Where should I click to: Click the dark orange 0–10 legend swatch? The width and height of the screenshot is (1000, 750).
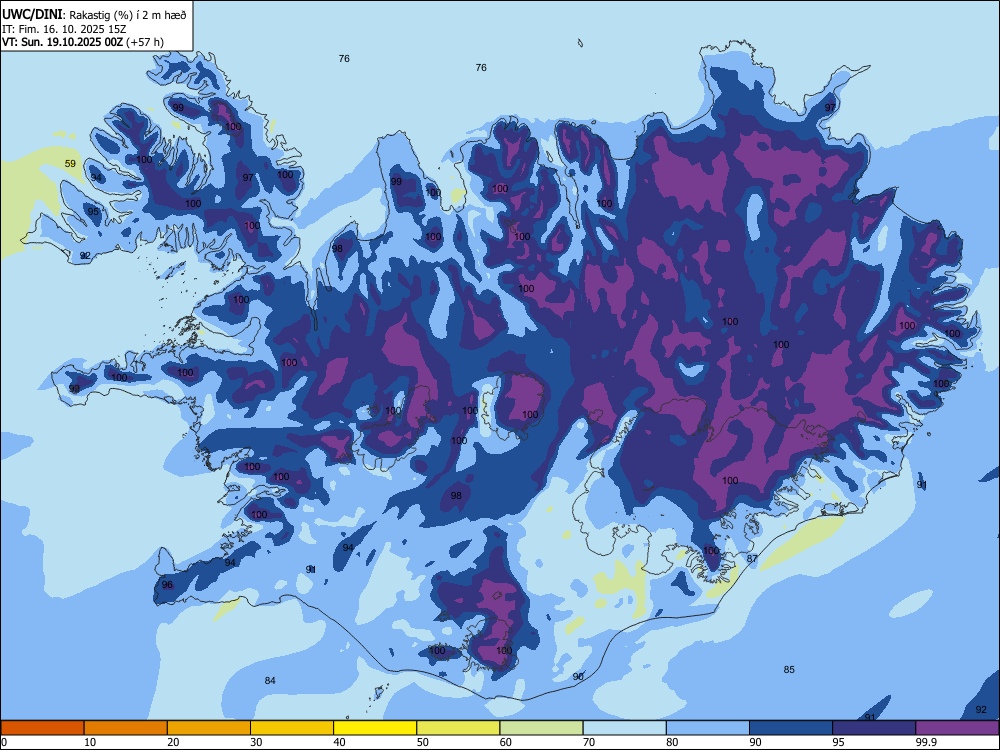point(42,728)
